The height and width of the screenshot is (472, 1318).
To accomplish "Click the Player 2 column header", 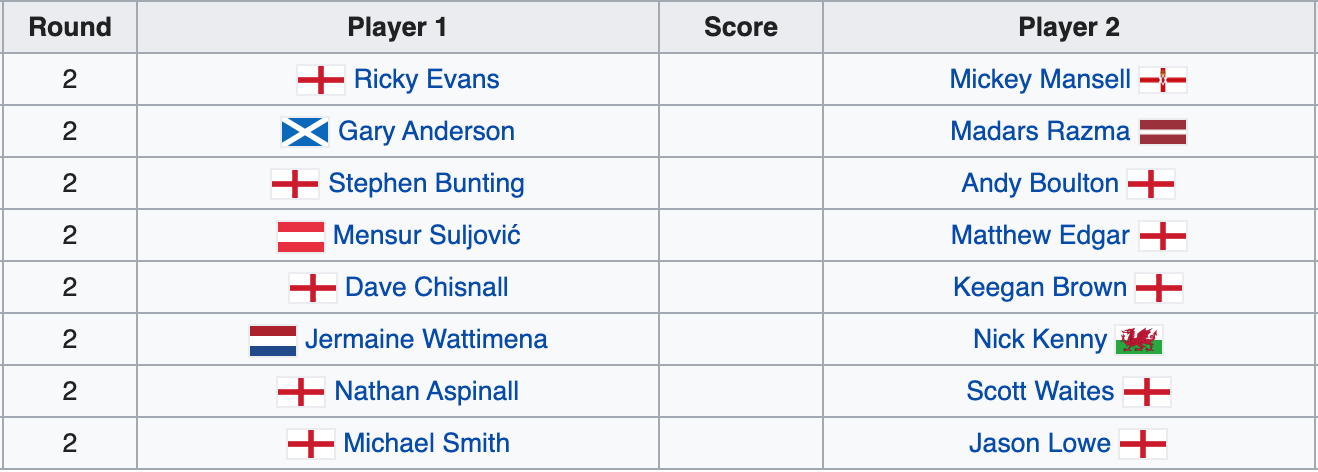I will (x=1069, y=27).
